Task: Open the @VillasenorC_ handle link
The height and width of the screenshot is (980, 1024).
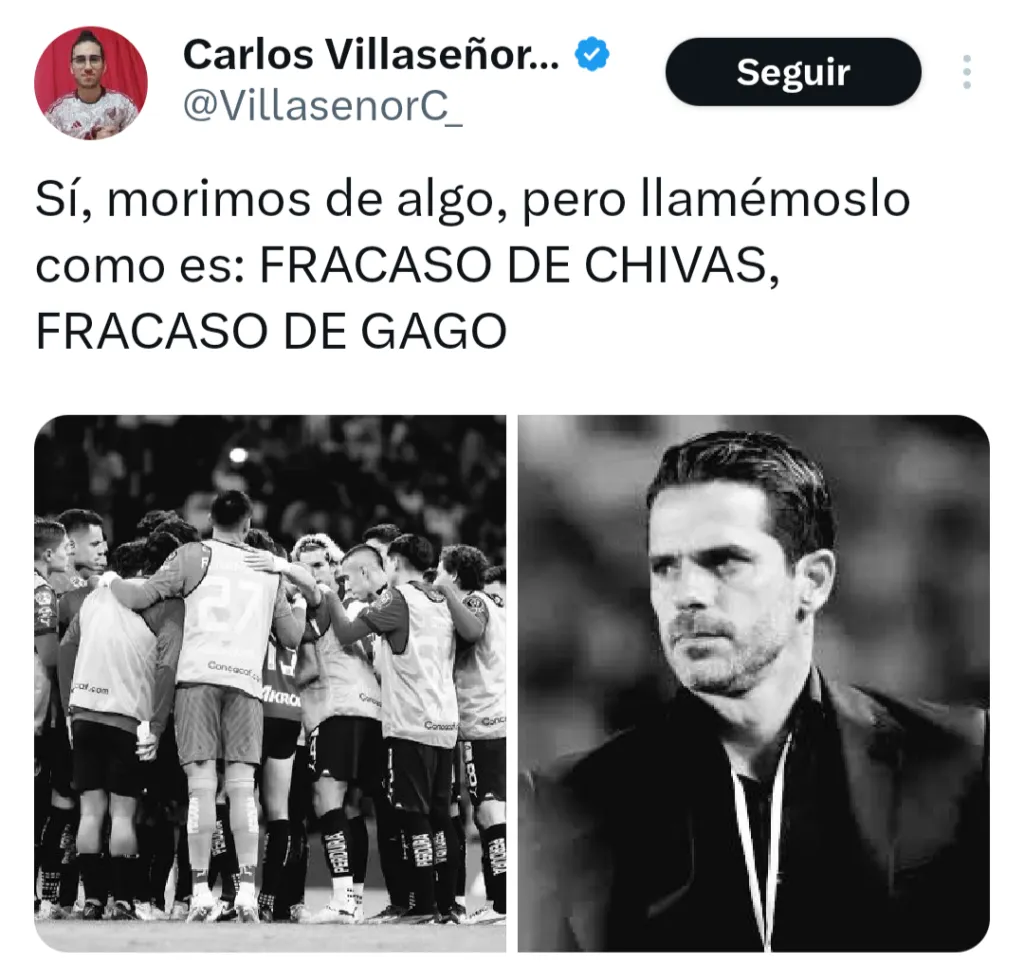Action: tap(323, 106)
